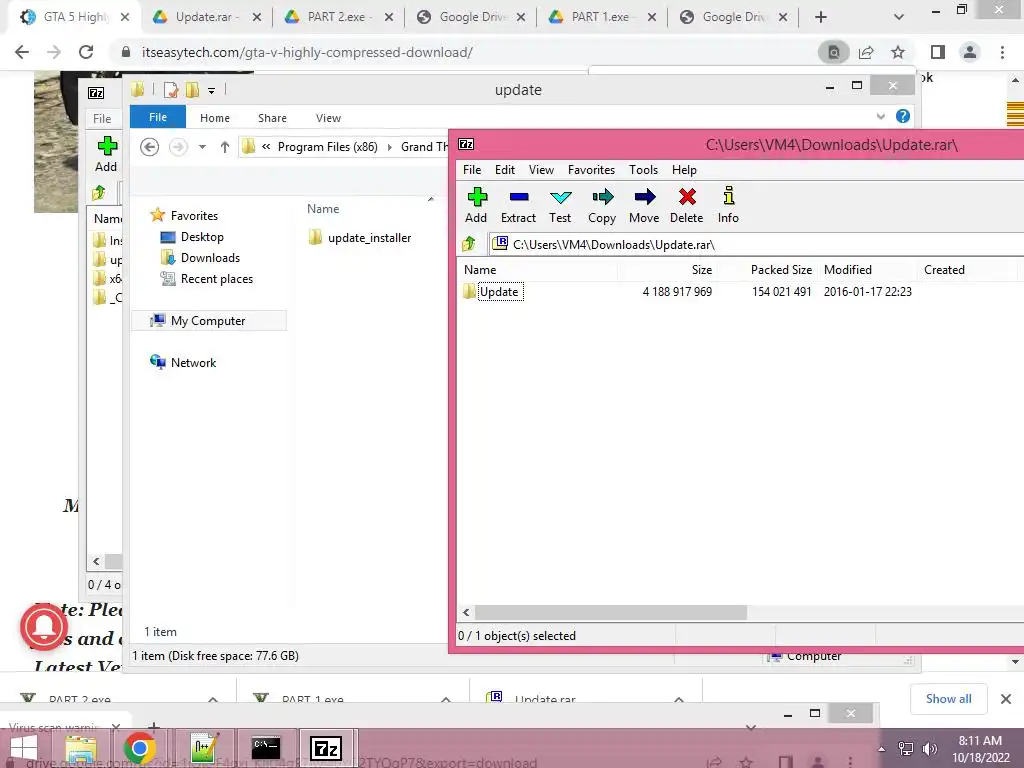The width and height of the screenshot is (1024, 768).
Task: Open the 7-Zip View menu
Action: [541, 170]
